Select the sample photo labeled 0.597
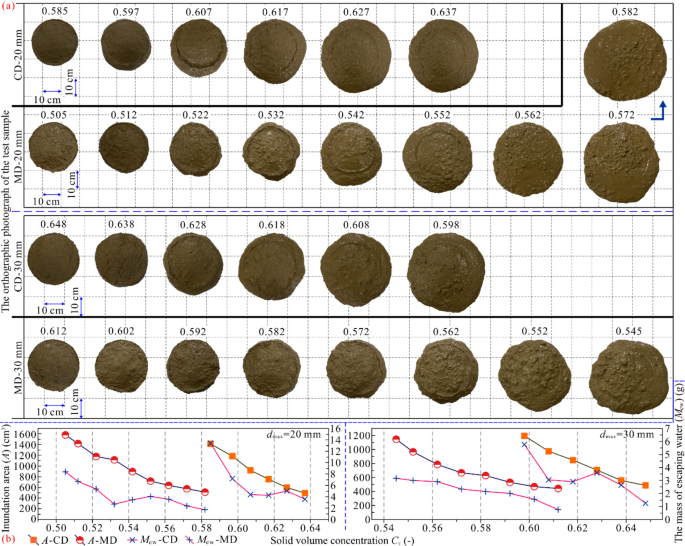 pyautogui.click(x=126, y=45)
